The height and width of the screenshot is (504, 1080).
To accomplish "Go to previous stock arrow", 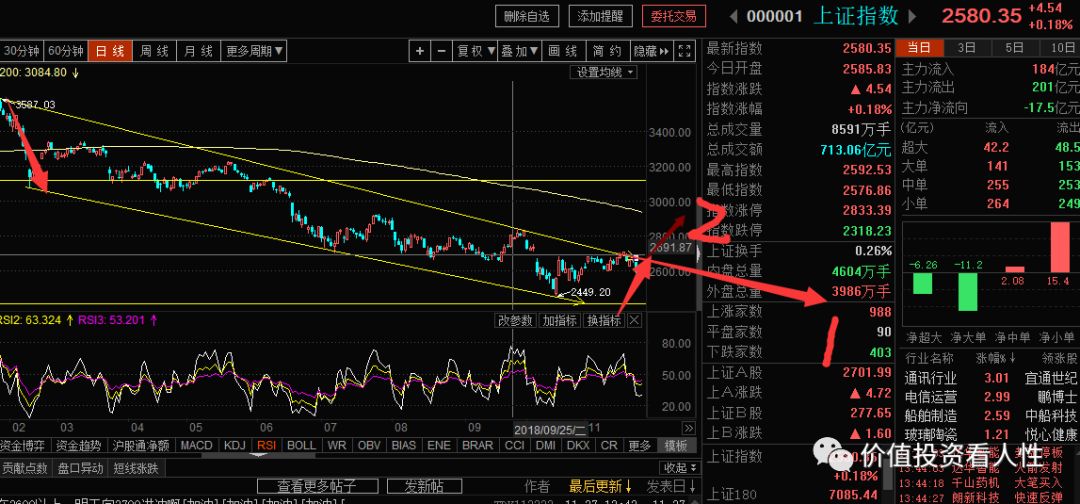I will pos(734,16).
